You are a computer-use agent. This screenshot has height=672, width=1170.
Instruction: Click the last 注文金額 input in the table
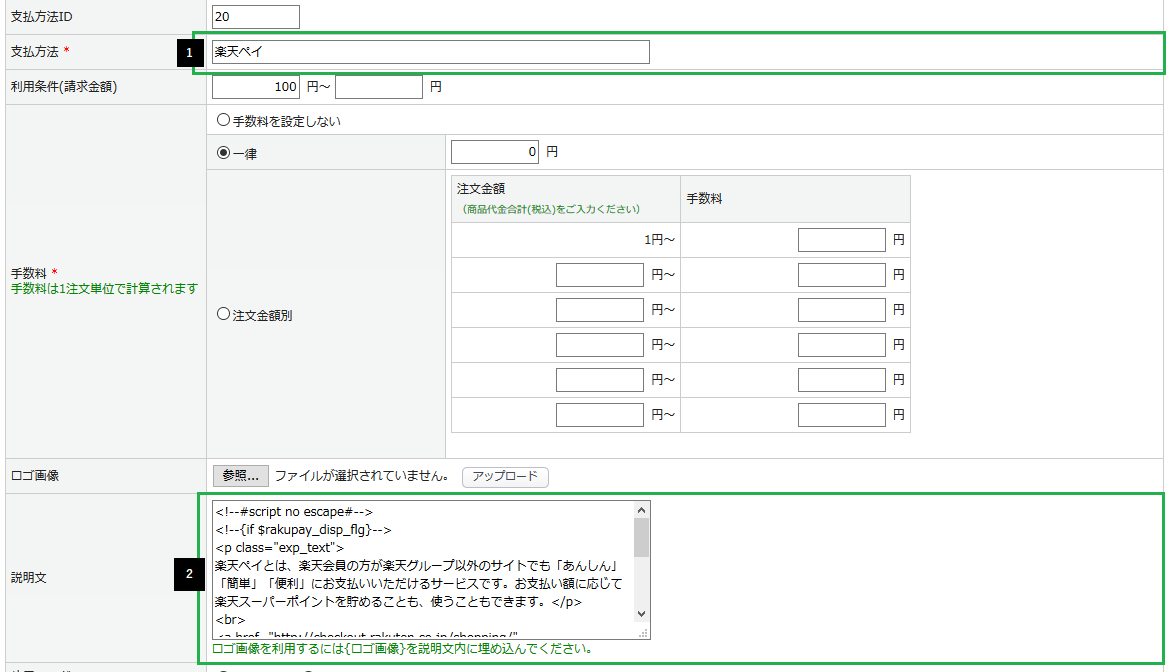pyautogui.click(x=599, y=414)
